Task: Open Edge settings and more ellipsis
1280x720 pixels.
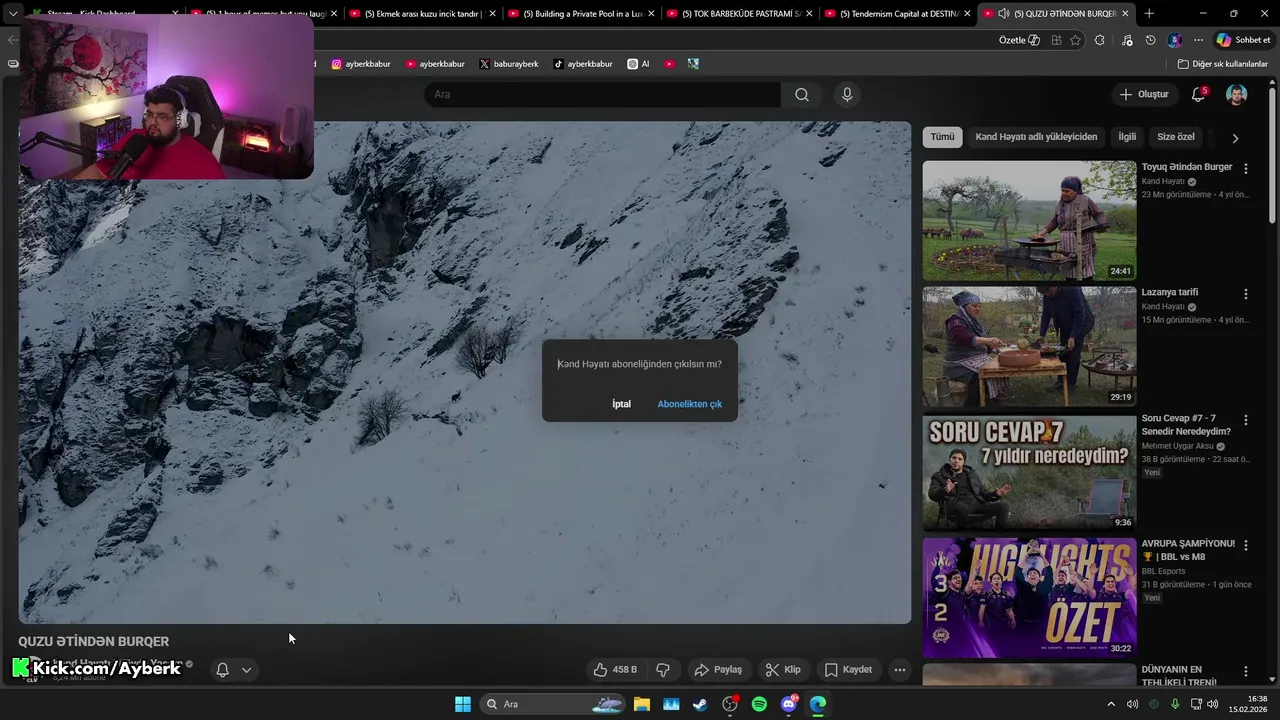Action: pyautogui.click(x=1198, y=40)
